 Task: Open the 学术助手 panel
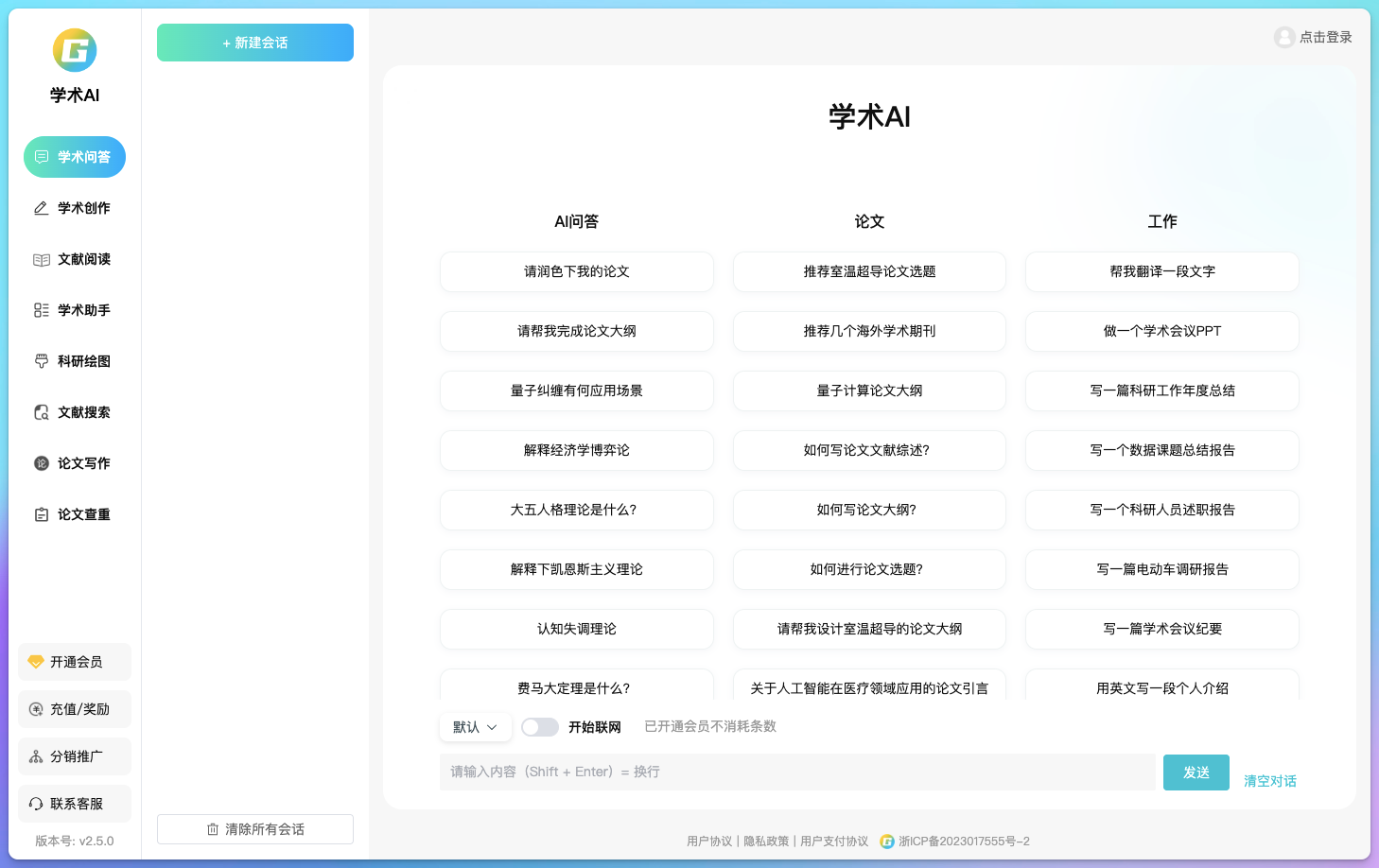click(x=74, y=309)
